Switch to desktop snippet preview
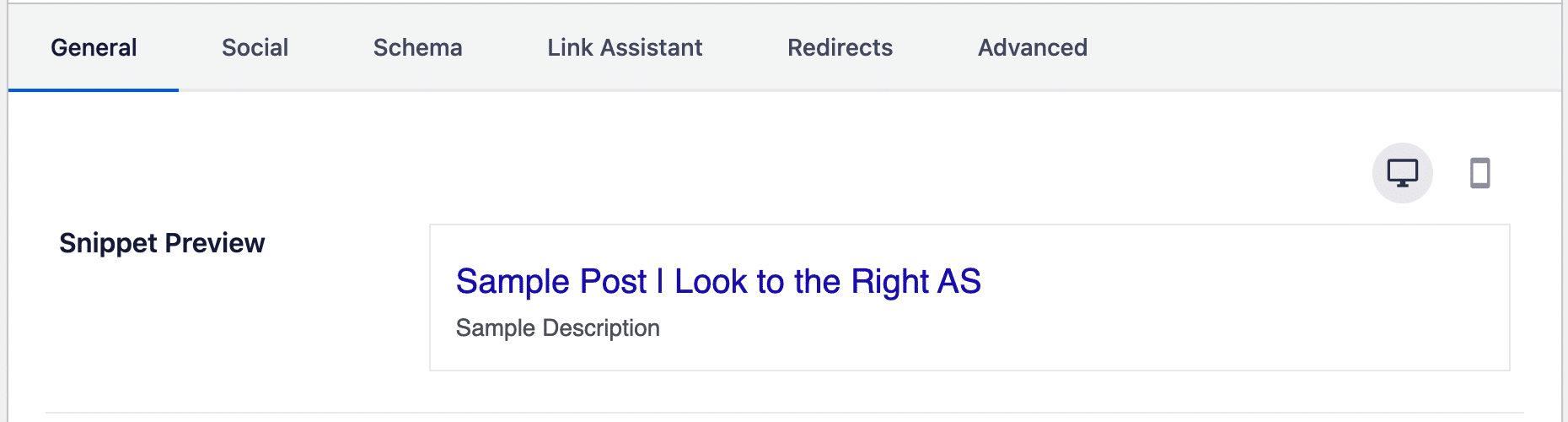 [x=1403, y=173]
